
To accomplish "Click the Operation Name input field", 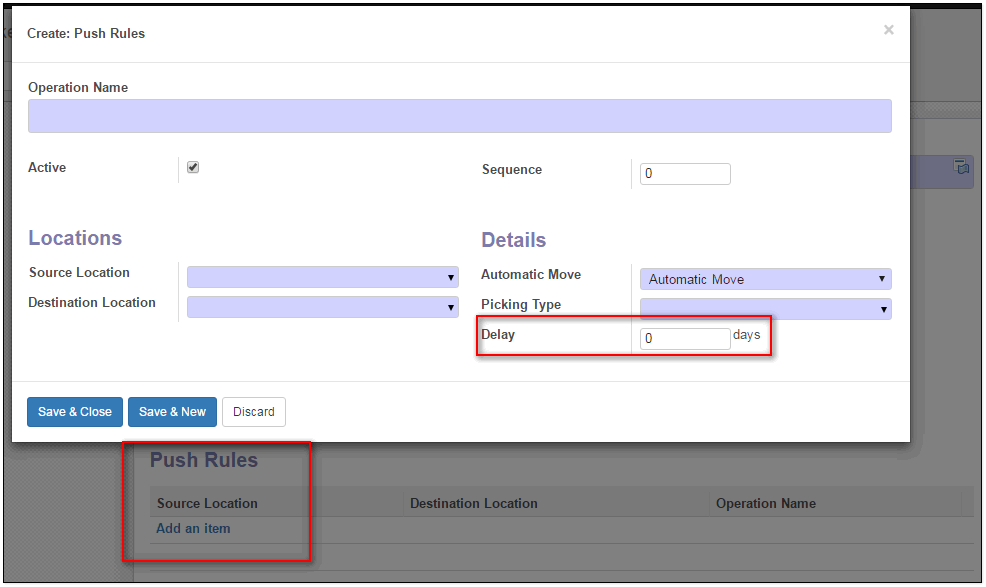I will coord(460,116).
